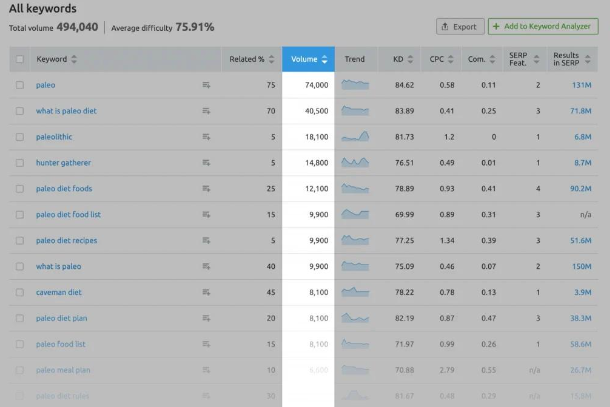
Task: Open the paleo food list keyword link
Action: (60, 344)
